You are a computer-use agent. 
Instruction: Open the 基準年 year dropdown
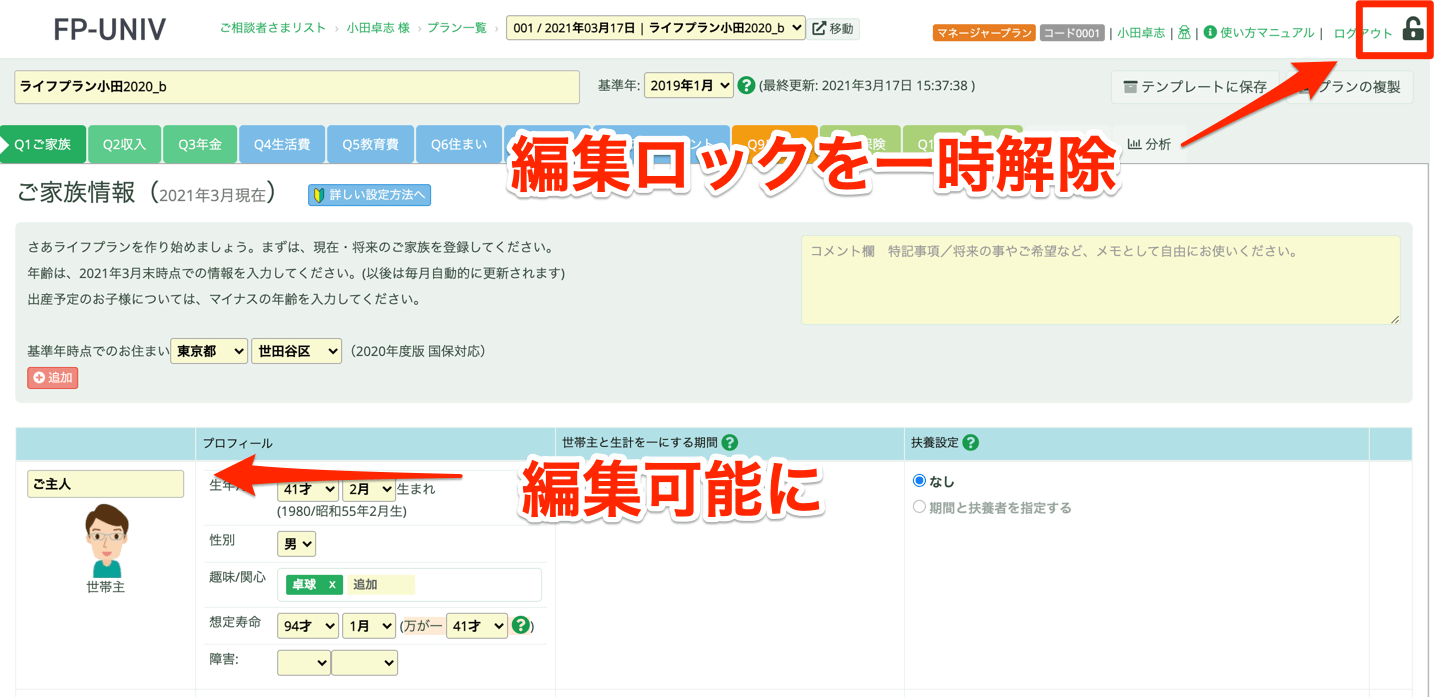tap(688, 85)
